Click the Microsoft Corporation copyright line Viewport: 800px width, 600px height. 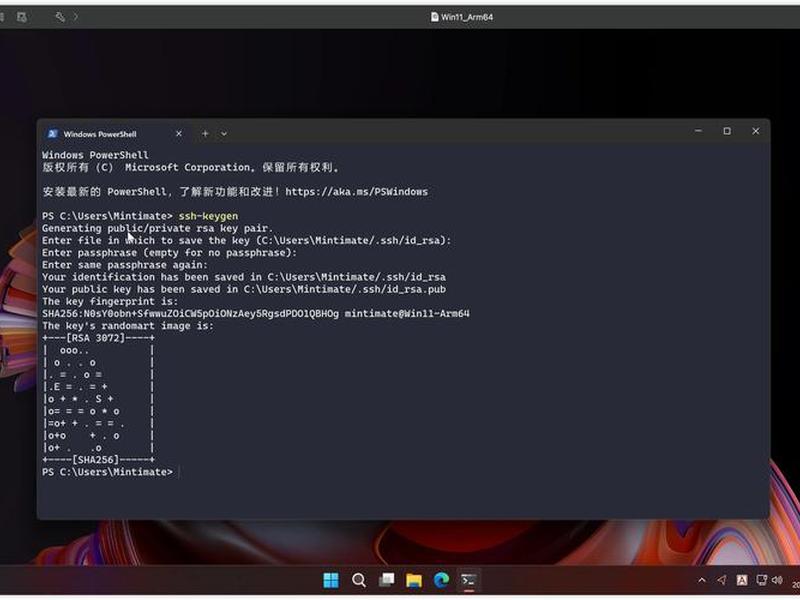(190, 167)
